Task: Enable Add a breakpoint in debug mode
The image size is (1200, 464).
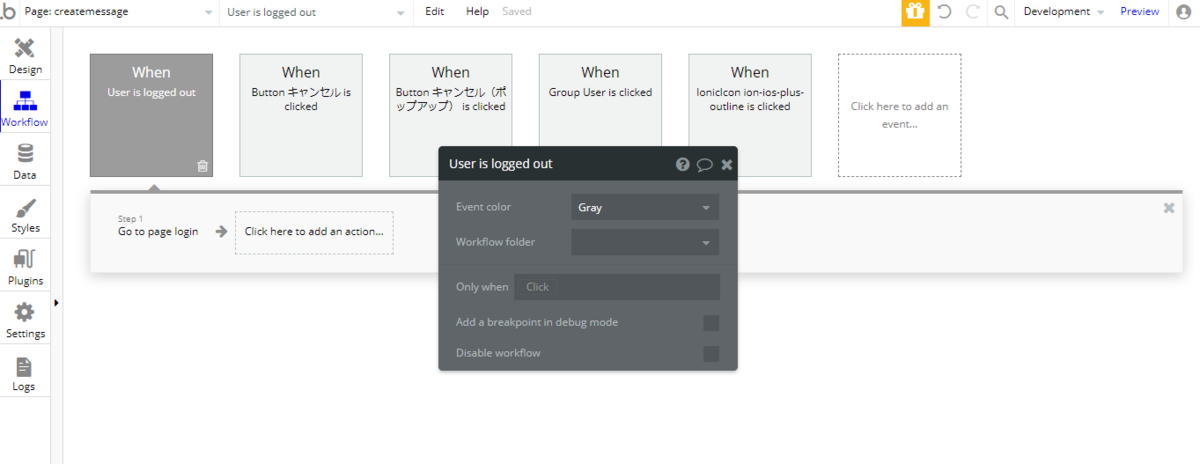Action: (711, 323)
